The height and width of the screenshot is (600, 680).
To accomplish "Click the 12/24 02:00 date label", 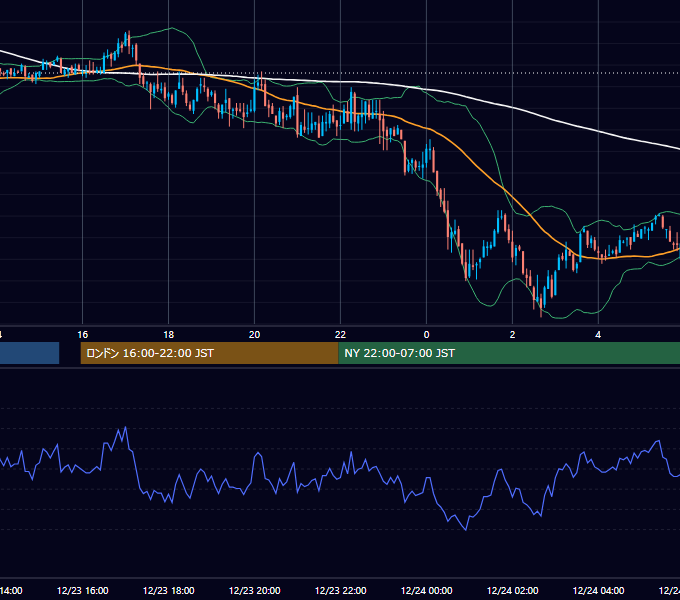I will pos(512,590).
